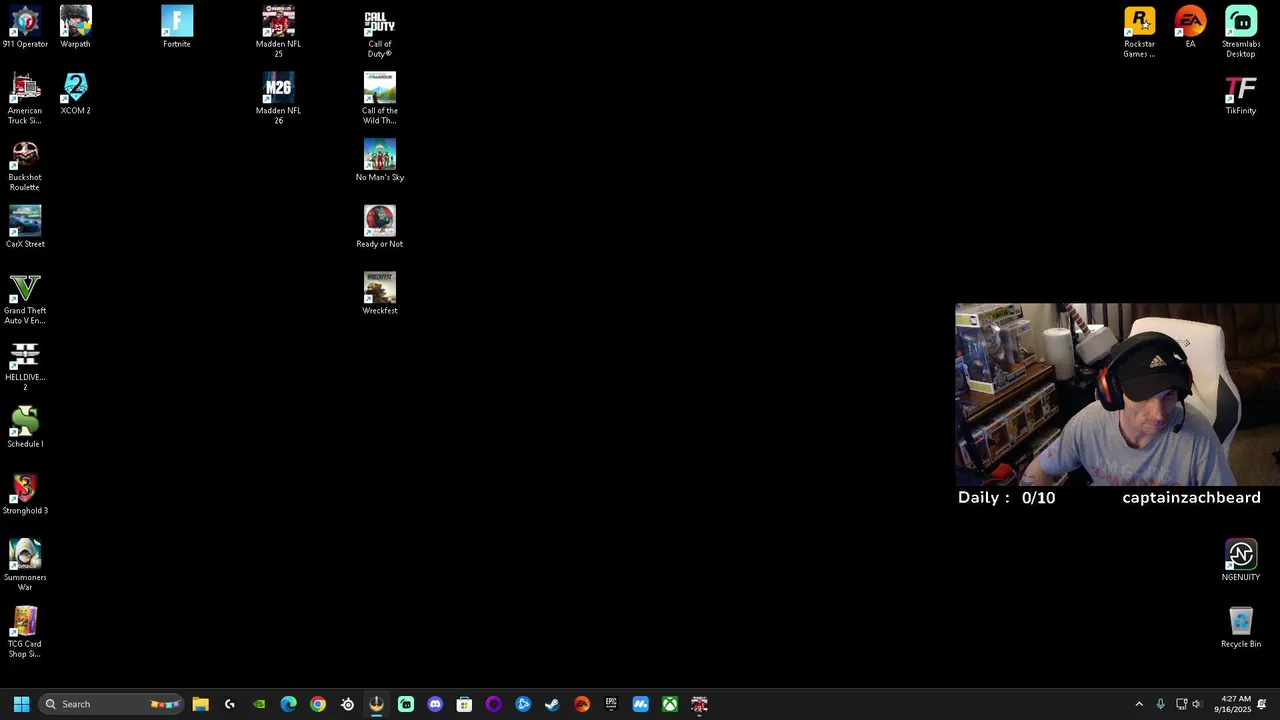Select Grand Theft Auto V icon

pyautogui.click(x=25, y=298)
